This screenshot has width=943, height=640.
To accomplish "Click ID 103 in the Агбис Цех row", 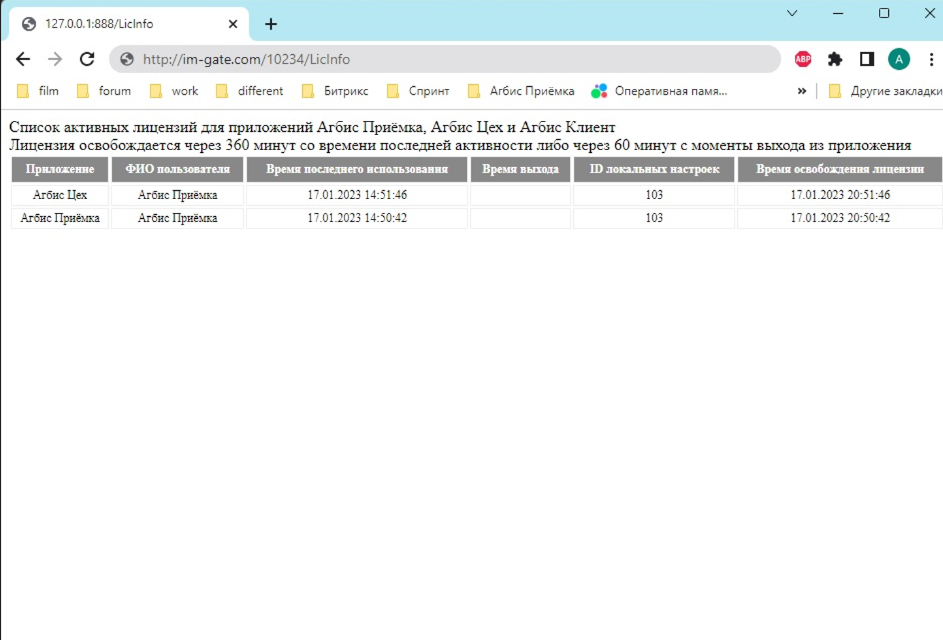I will click(x=654, y=195).
